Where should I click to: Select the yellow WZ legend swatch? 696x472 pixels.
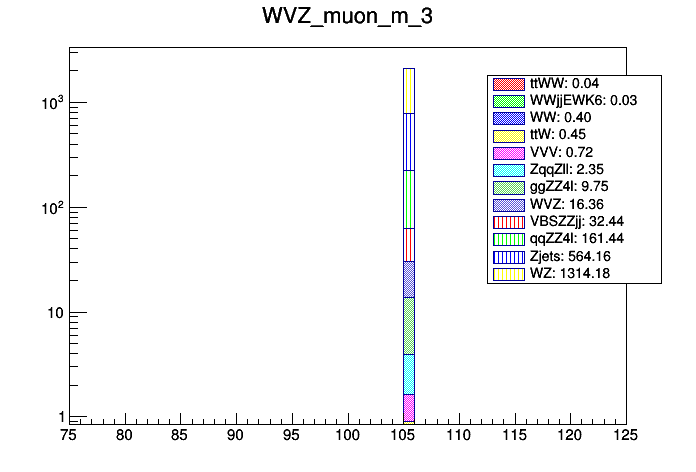[508, 274]
